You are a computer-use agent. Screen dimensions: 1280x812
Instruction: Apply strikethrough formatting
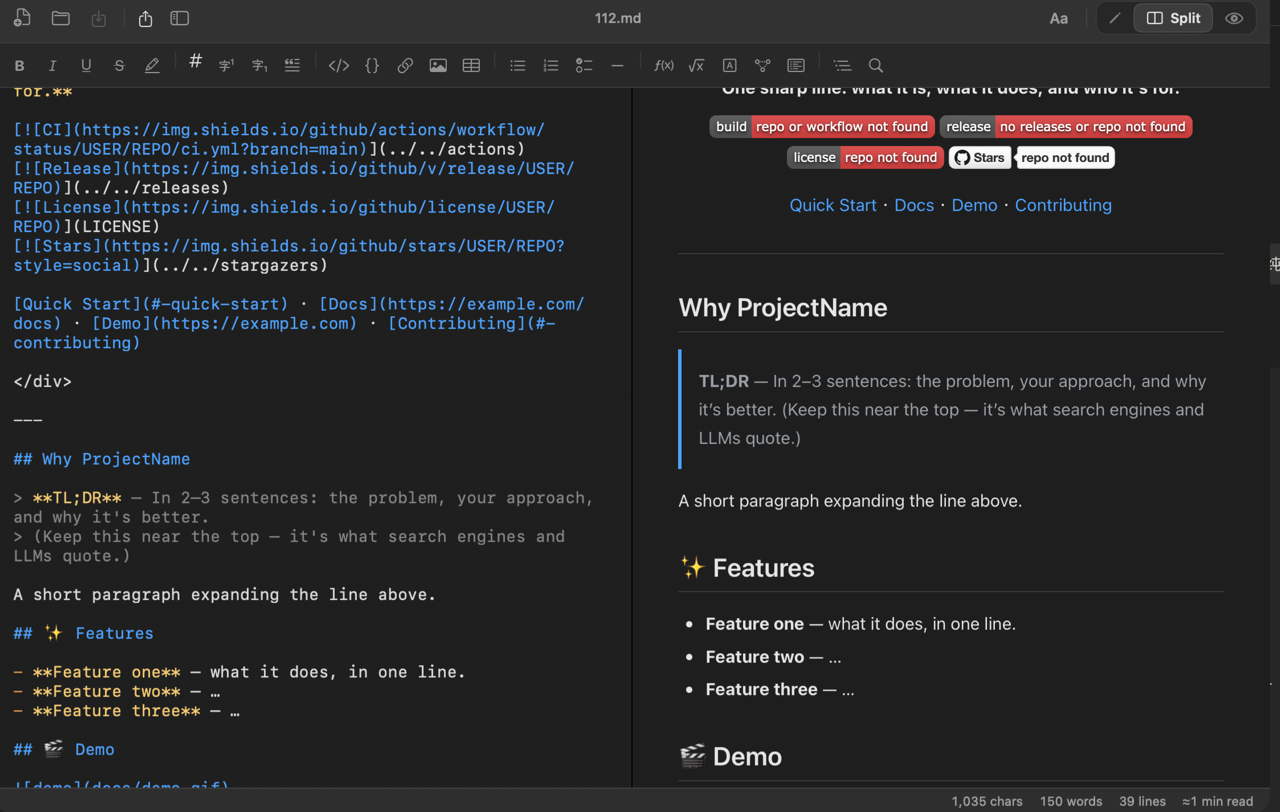click(x=119, y=65)
